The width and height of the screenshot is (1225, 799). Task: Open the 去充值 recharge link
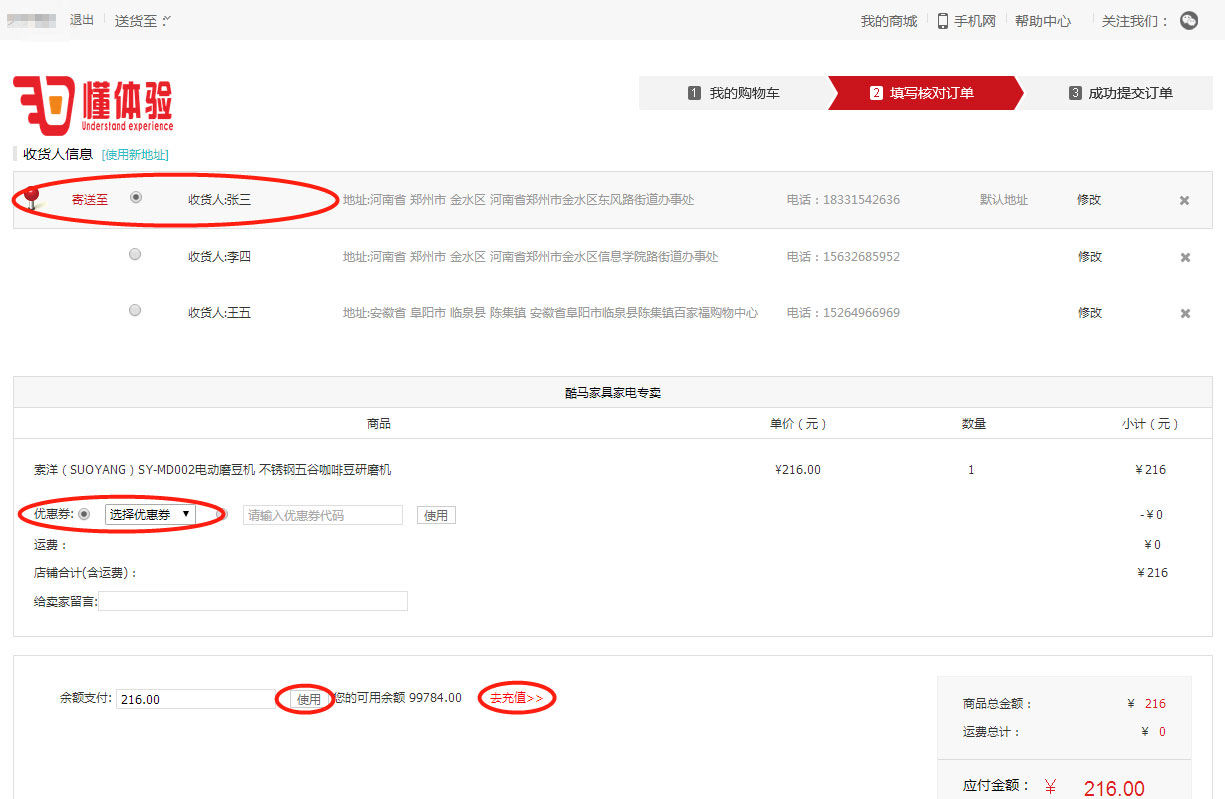click(x=516, y=698)
